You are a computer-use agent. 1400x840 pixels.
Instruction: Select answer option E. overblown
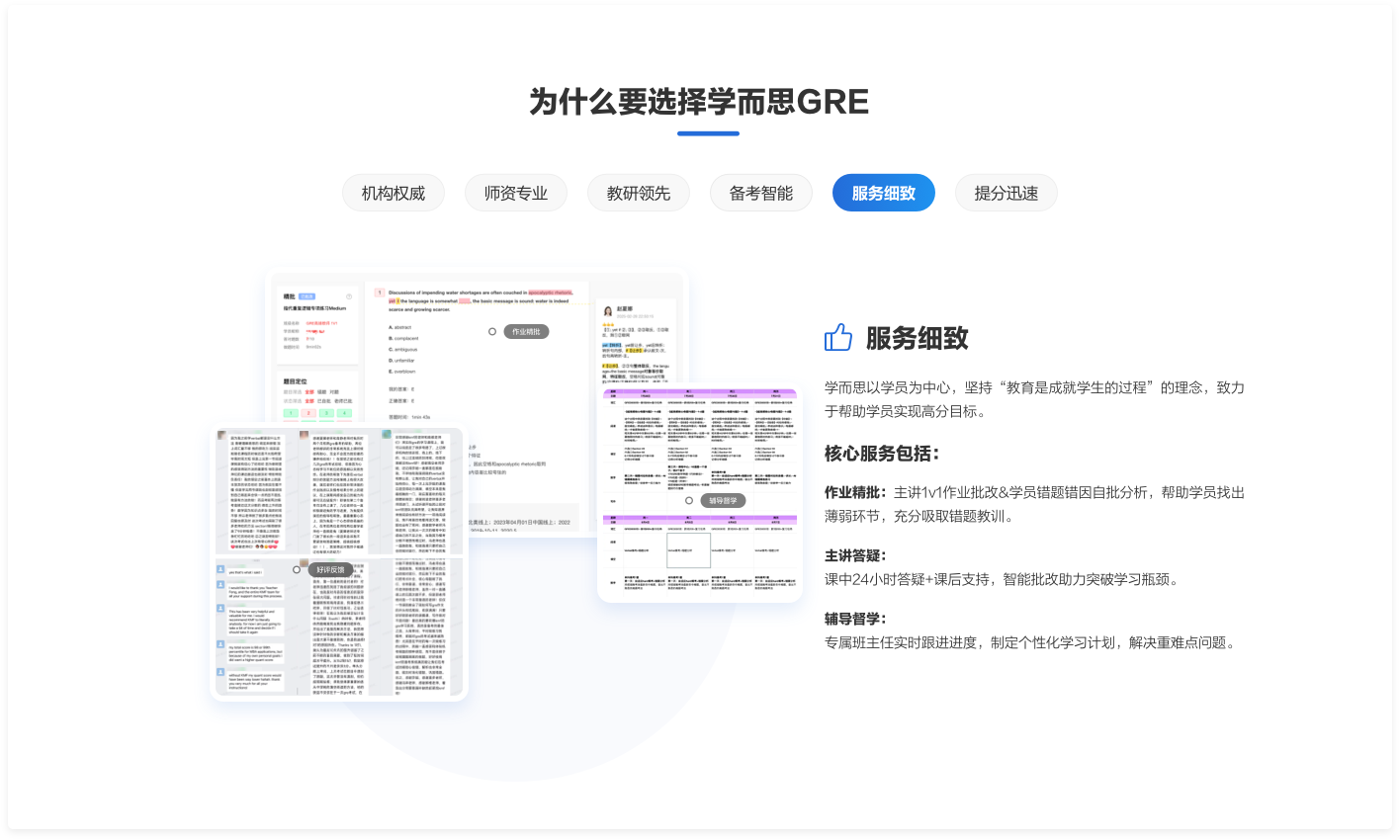(x=404, y=372)
